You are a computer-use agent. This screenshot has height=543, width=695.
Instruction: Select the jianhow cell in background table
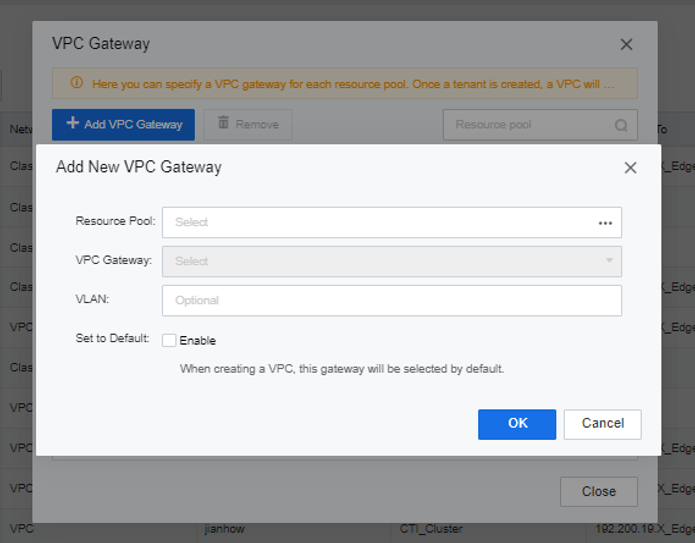(x=224, y=527)
